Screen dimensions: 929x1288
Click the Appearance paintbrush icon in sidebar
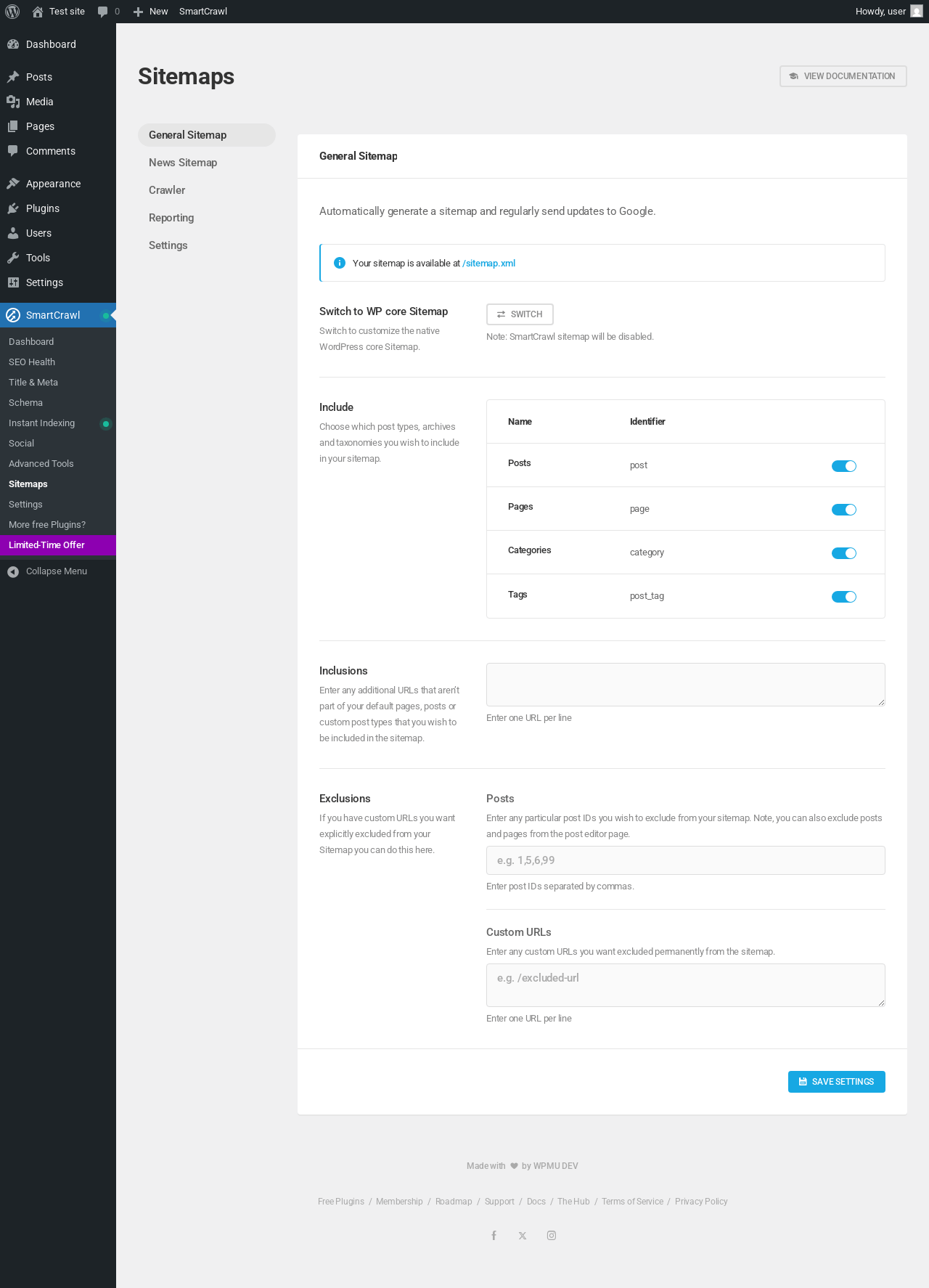pos(13,184)
